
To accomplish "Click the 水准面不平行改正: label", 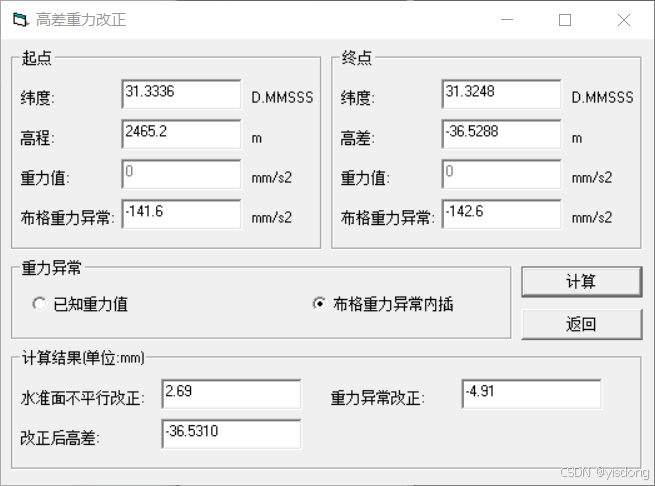I will click(x=83, y=398).
